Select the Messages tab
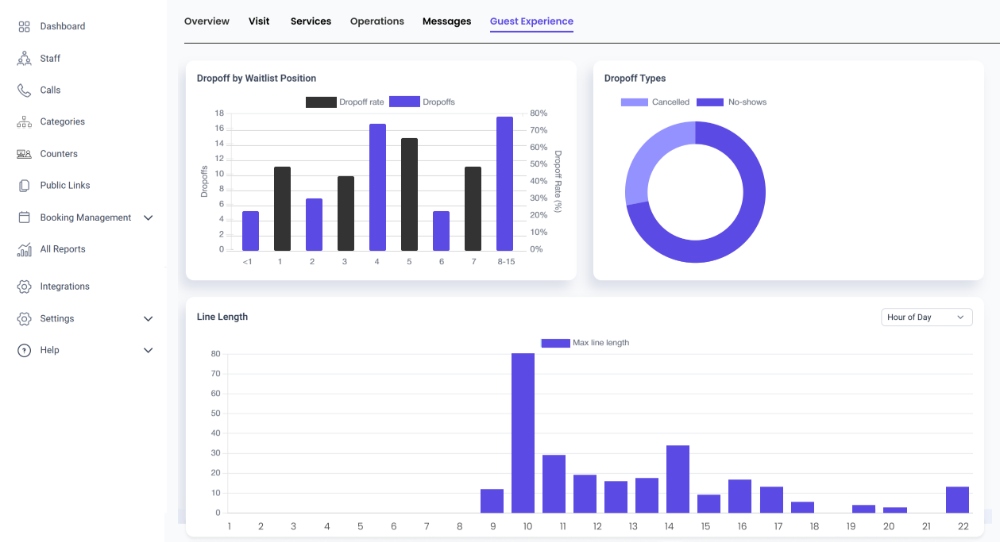This screenshot has height=542, width=1000. coord(446,21)
